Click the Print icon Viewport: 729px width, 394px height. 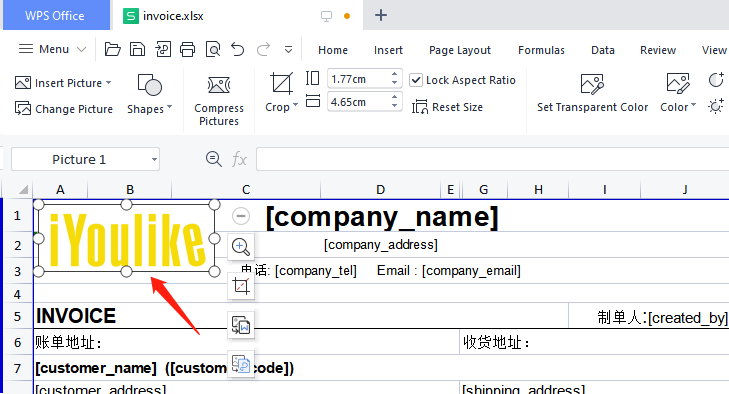click(187, 49)
